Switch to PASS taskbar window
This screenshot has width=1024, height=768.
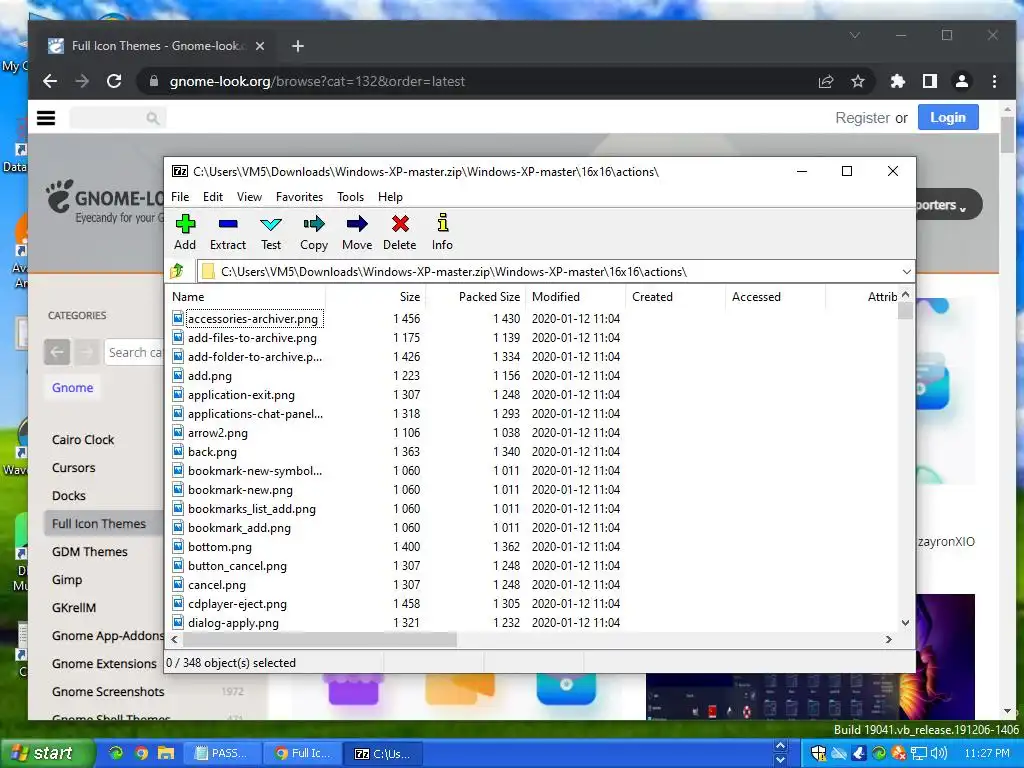[222, 753]
